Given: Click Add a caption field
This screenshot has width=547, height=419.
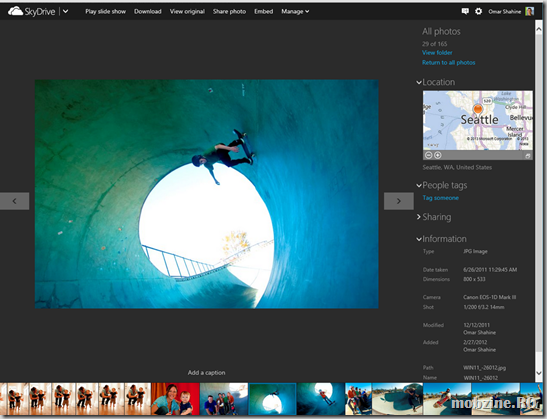Looking at the screenshot, I should pos(206,373).
